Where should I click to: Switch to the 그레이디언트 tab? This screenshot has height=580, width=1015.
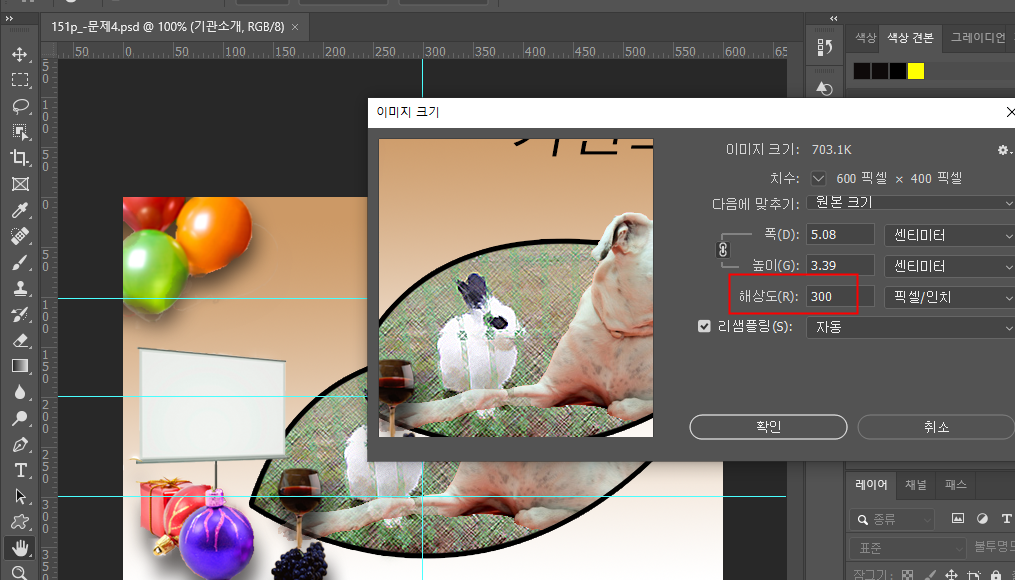[977, 38]
